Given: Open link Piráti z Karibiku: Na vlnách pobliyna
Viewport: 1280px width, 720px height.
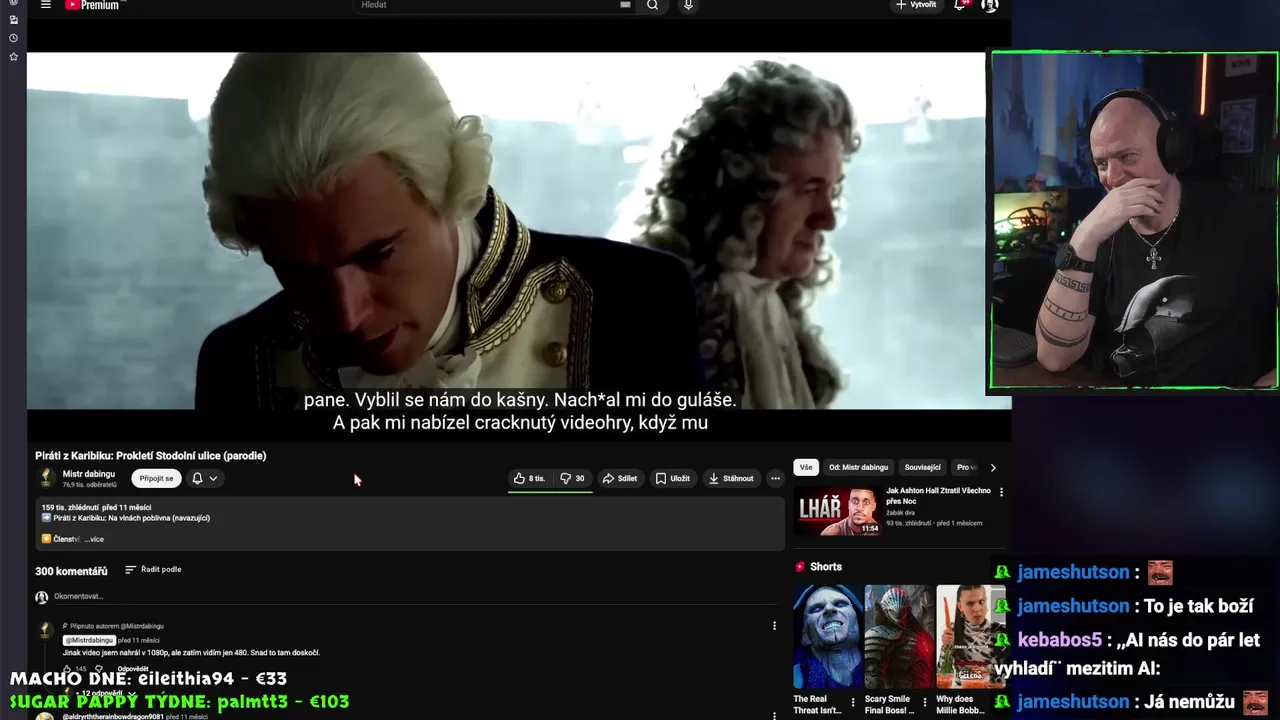Looking at the screenshot, I should click(131, 518).
